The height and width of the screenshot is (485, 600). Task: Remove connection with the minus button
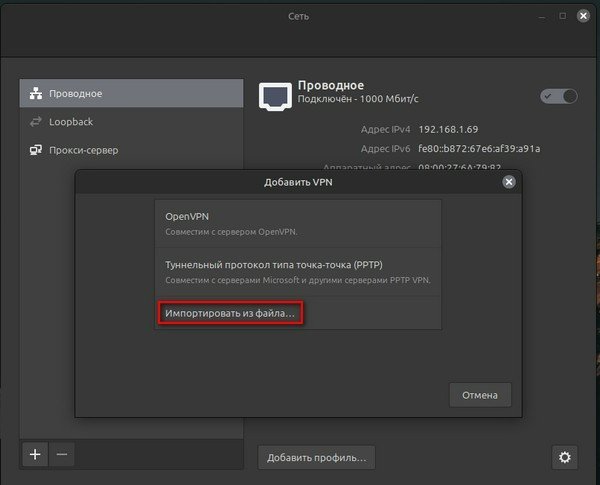62,454
